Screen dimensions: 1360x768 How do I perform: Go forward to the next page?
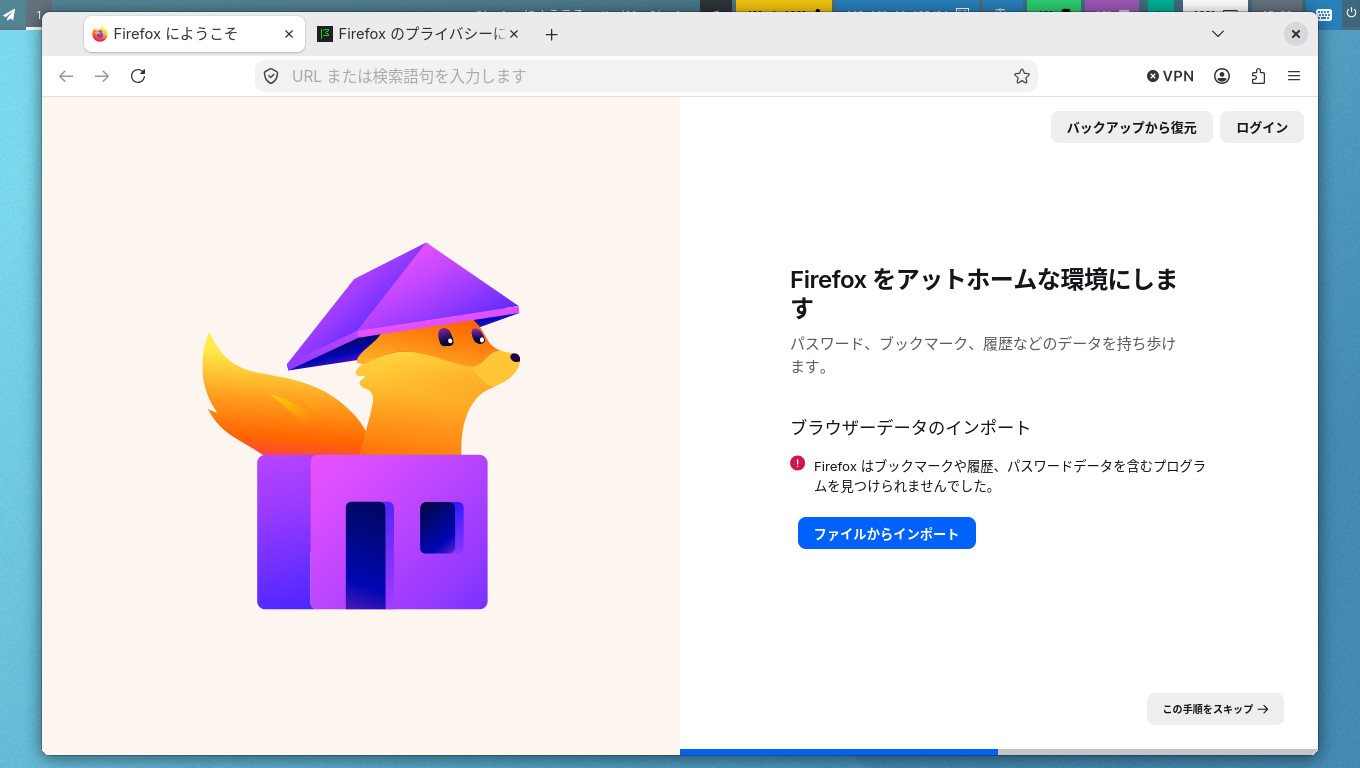102,76
